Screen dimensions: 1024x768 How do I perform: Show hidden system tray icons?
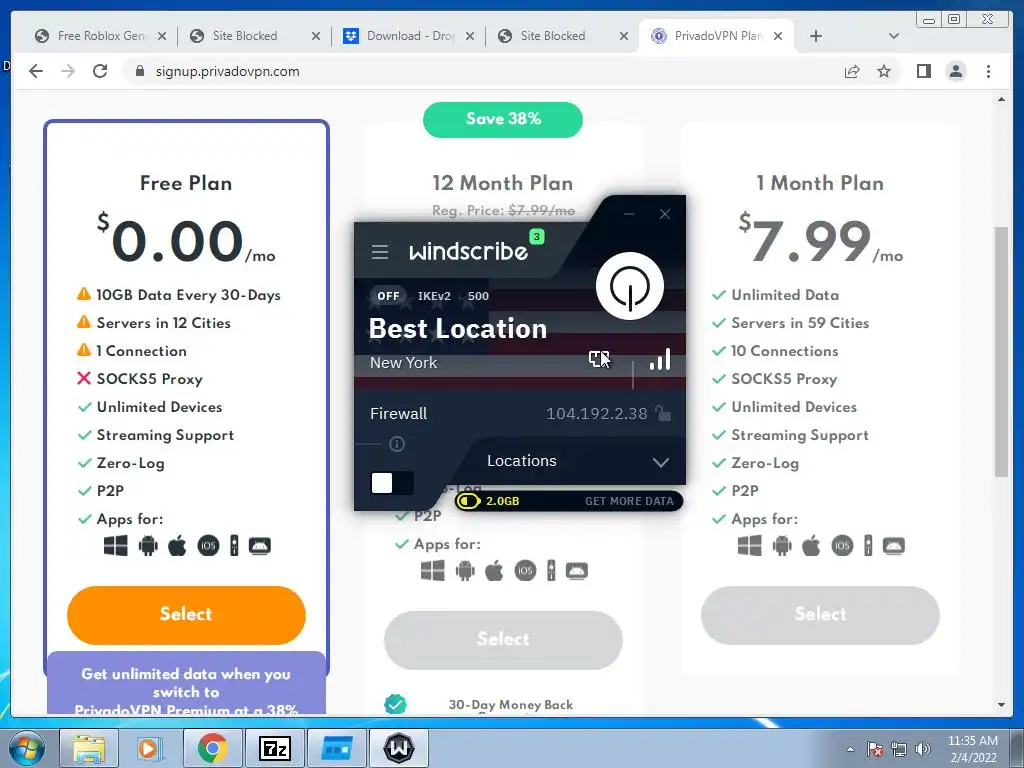(850, 749)
